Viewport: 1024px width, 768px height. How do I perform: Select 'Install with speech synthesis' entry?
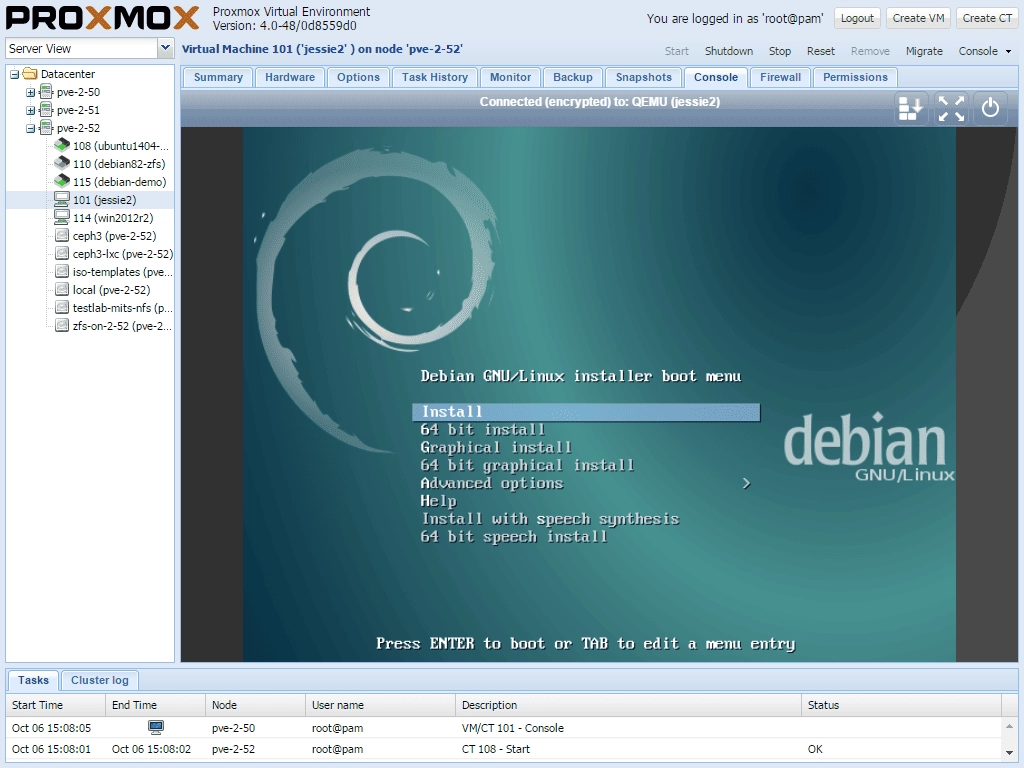click(550, 519)
